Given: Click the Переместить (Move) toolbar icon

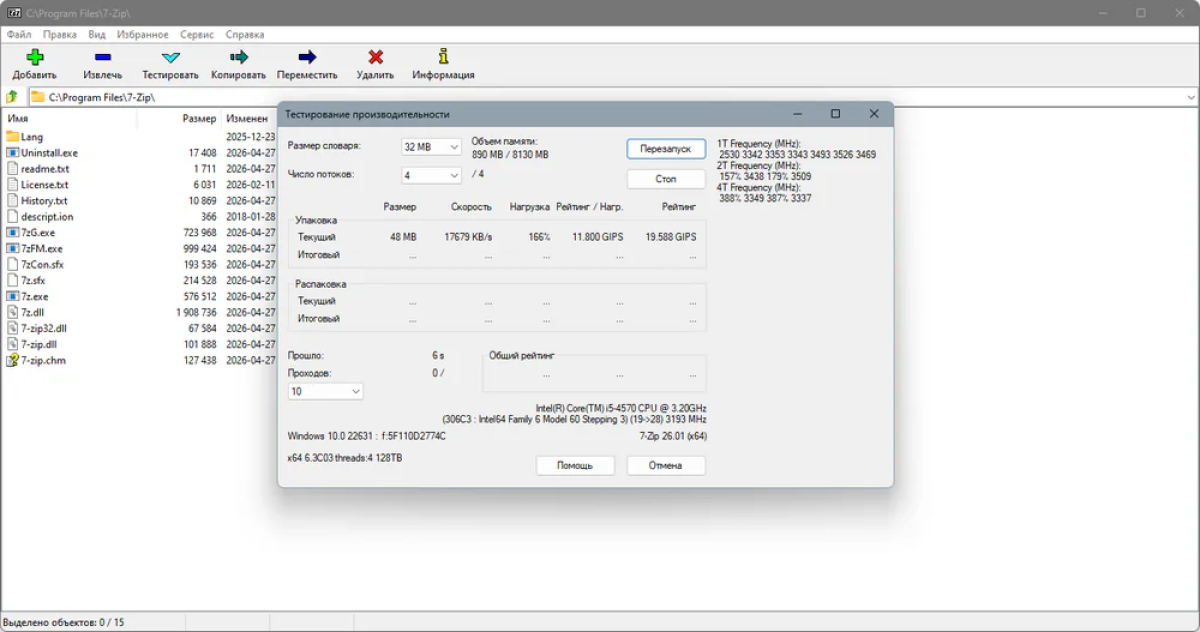Looking at the screenshot, I should [x=307, y=58].
